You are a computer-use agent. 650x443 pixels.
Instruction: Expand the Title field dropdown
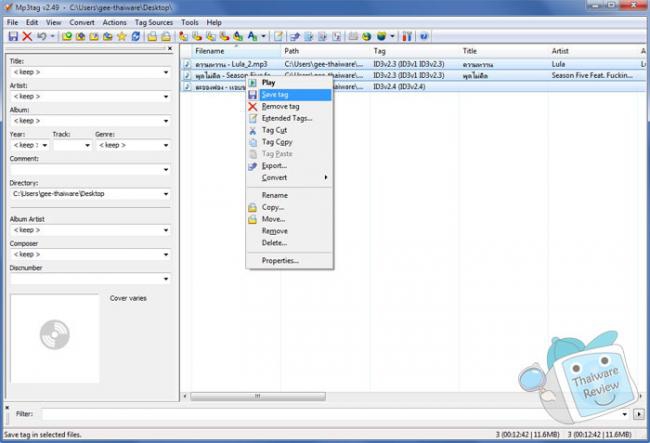click(166, 73)
